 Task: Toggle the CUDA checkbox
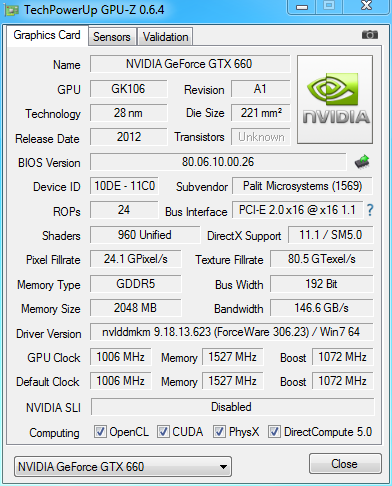pyautogui.click(x=163, y=431)
